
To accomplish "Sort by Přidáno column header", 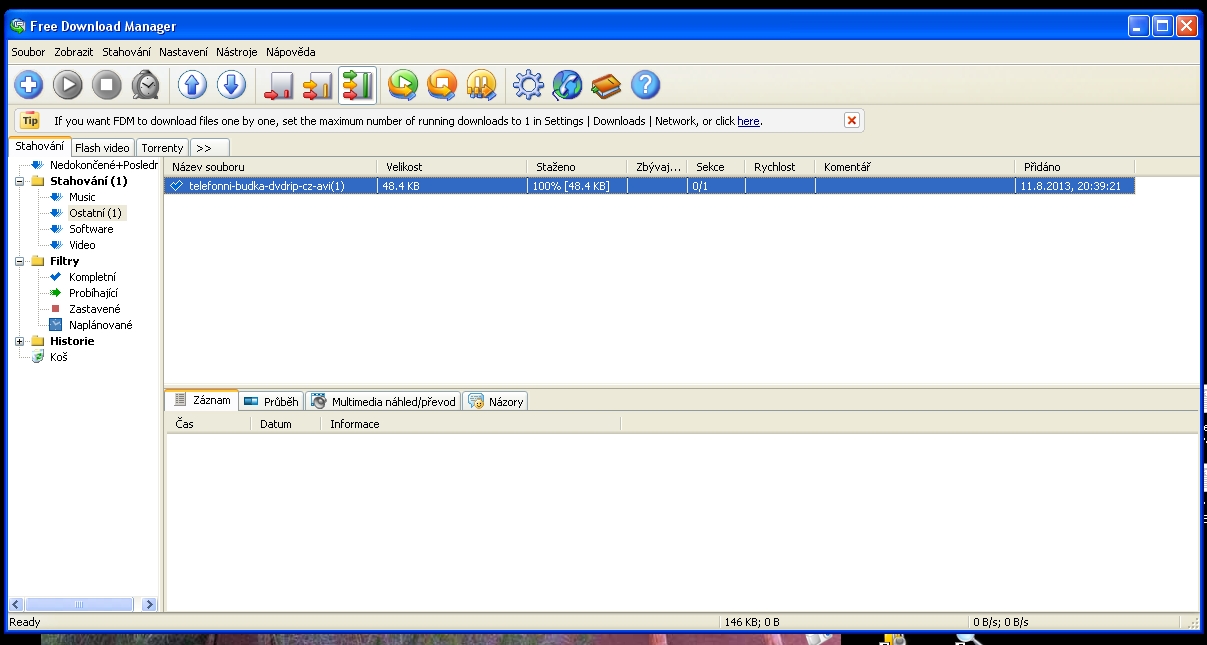I will [x=1075, y=167].
